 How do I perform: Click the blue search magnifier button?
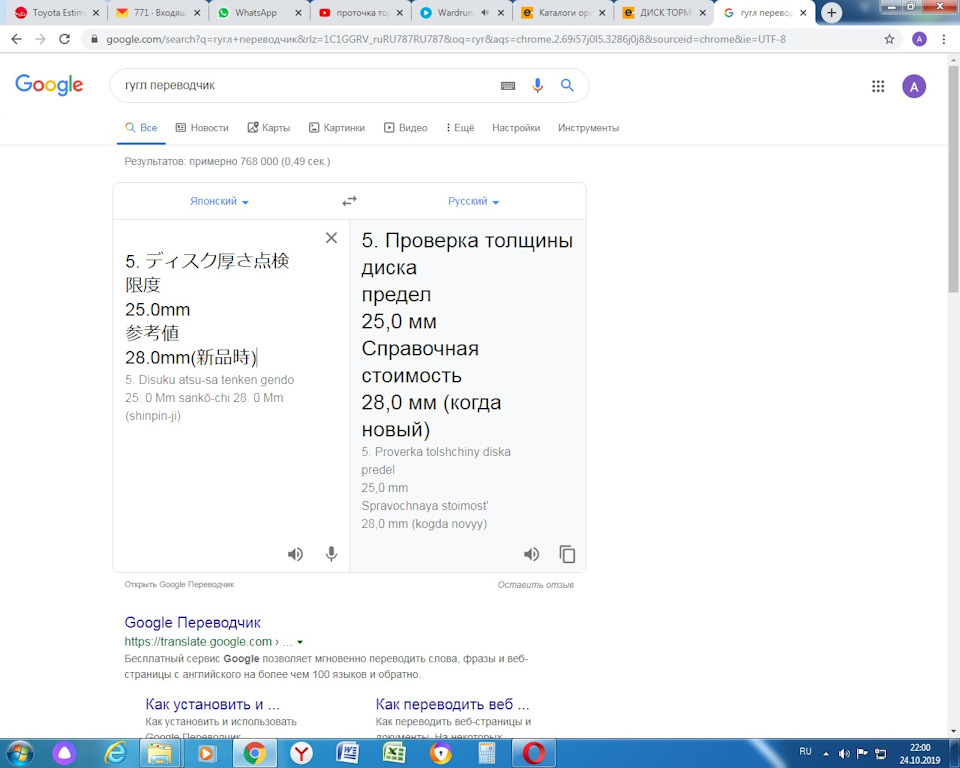(568, 85)
